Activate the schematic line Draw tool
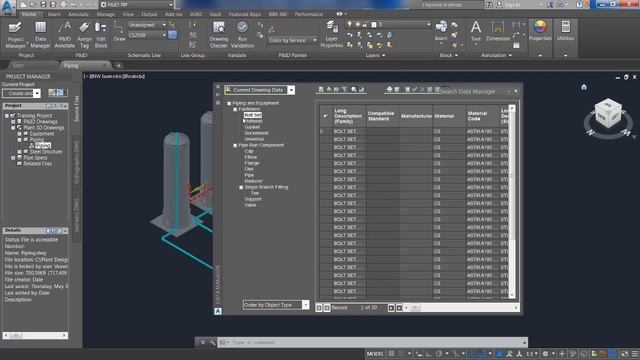 119,32
